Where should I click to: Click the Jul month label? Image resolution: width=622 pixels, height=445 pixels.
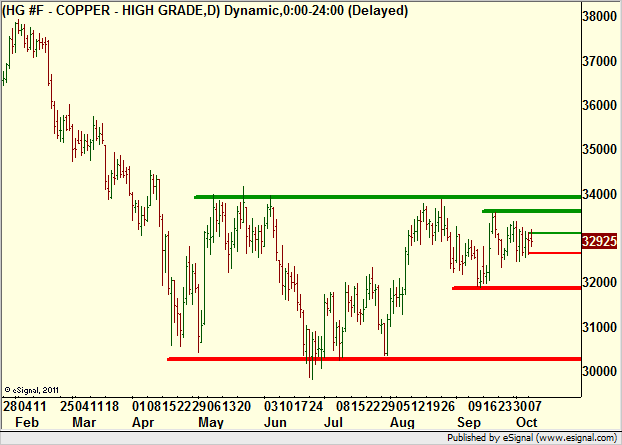pos(333,422)
